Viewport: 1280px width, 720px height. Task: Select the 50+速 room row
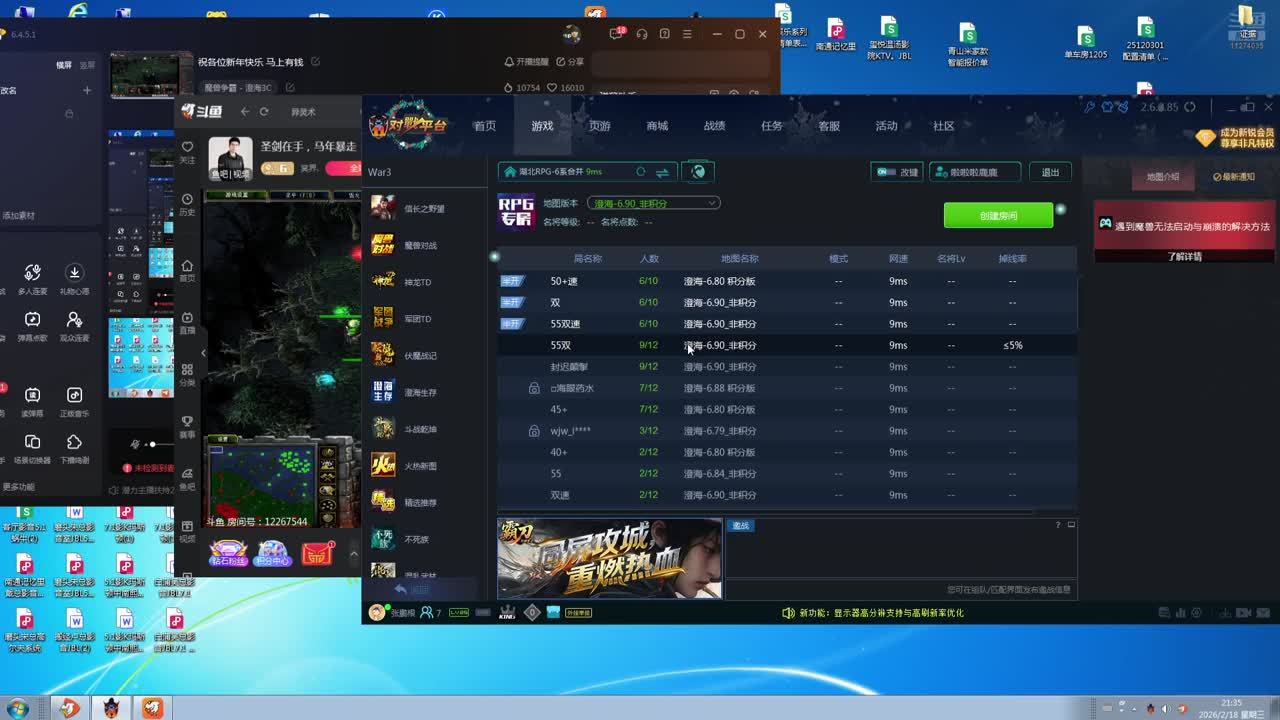787,281
